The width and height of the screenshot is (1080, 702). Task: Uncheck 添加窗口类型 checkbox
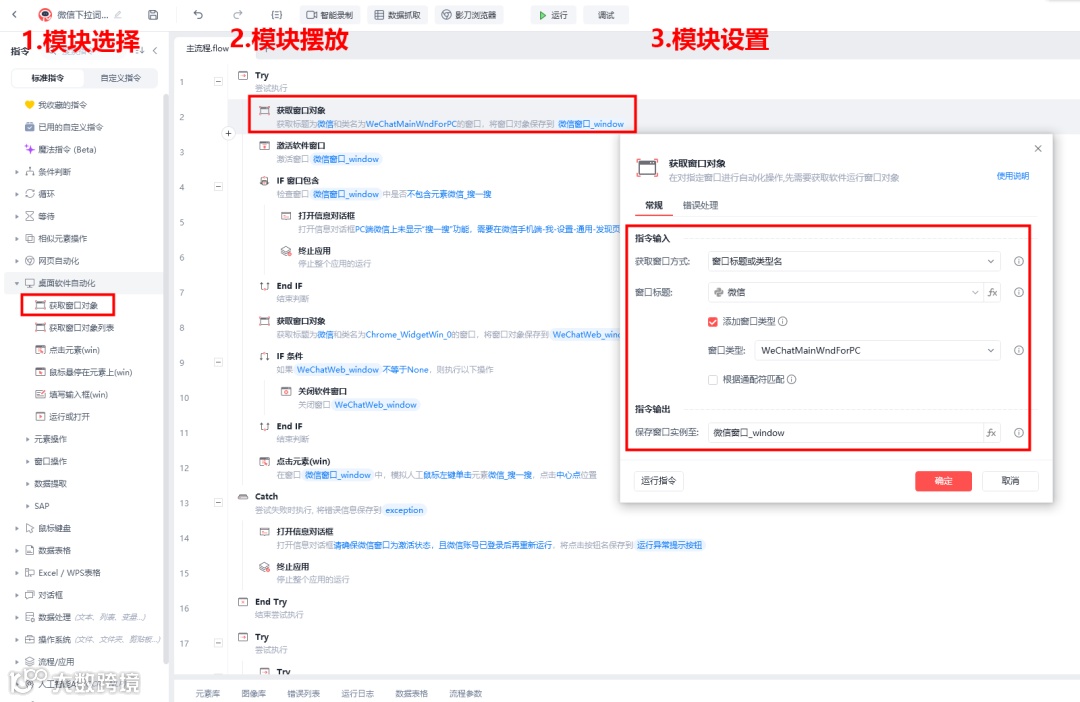[x=713, y=321]
